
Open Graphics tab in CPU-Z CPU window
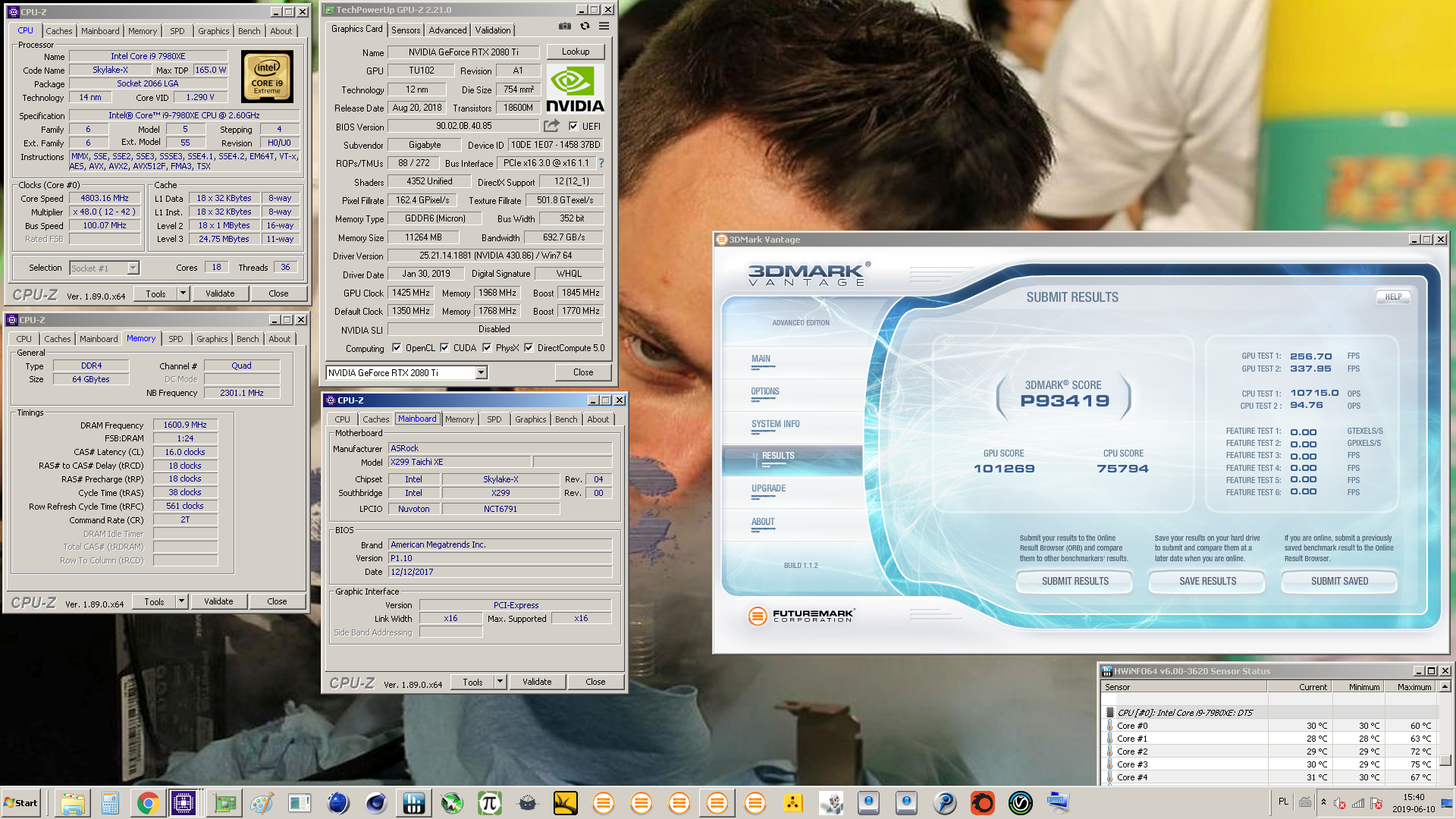click(x=214, y=31)
